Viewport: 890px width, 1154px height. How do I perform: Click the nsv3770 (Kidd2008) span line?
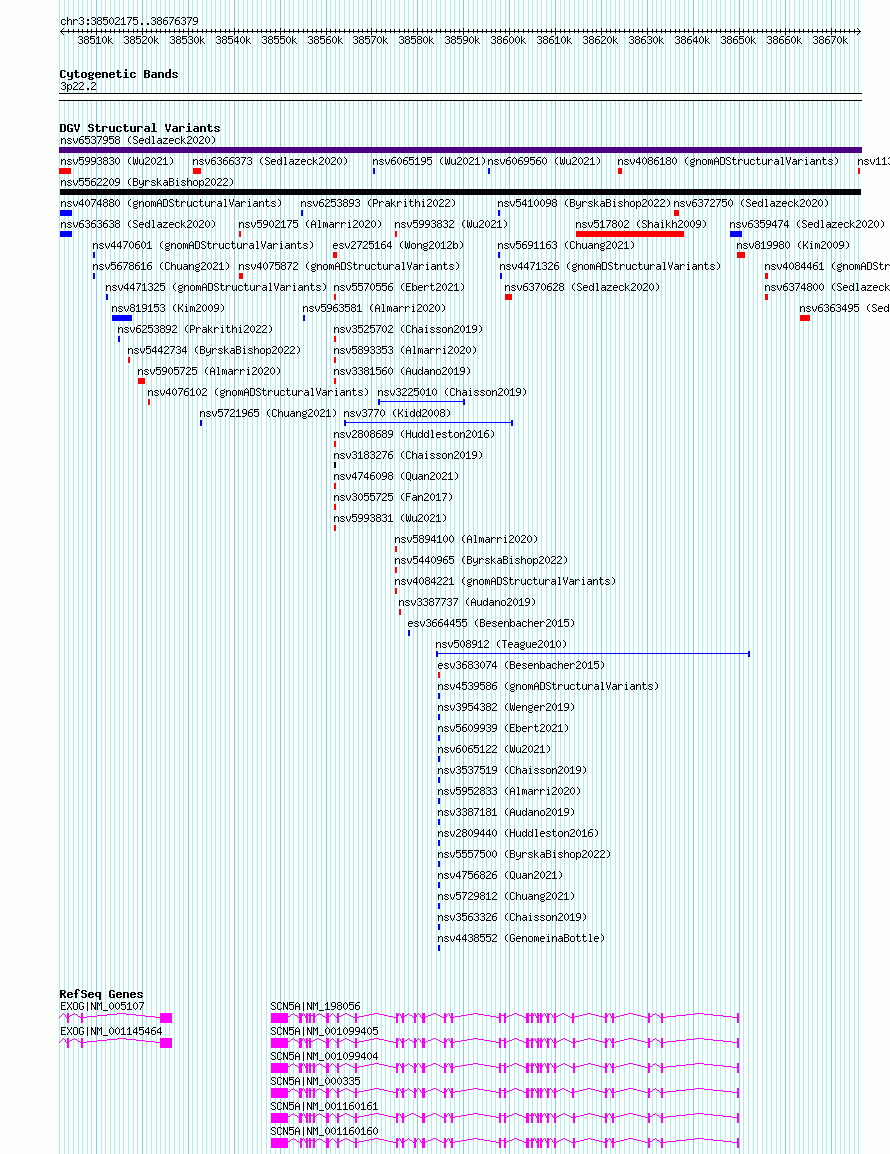[x=428, y=422]
